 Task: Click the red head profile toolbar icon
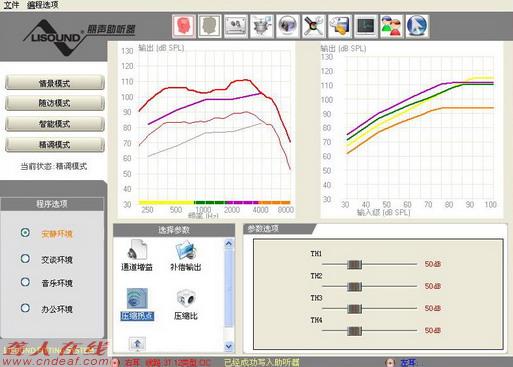point(184,26)
